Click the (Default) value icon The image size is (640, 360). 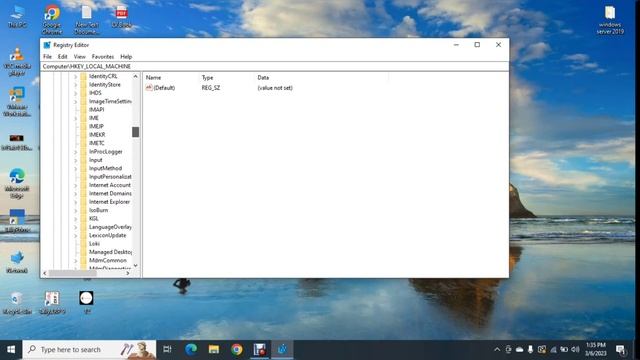point(149,88)
